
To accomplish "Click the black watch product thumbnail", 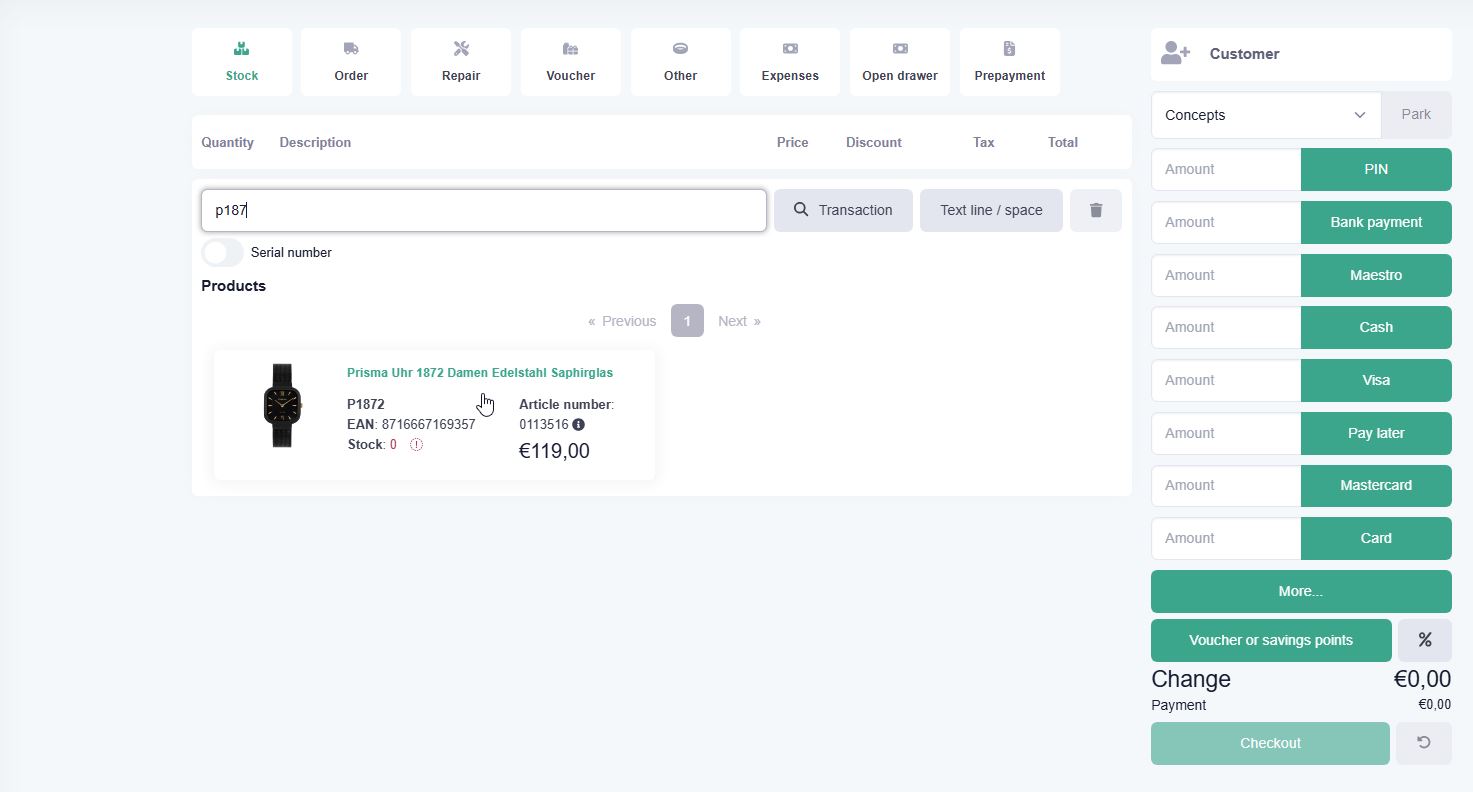I will pos(282,405).
